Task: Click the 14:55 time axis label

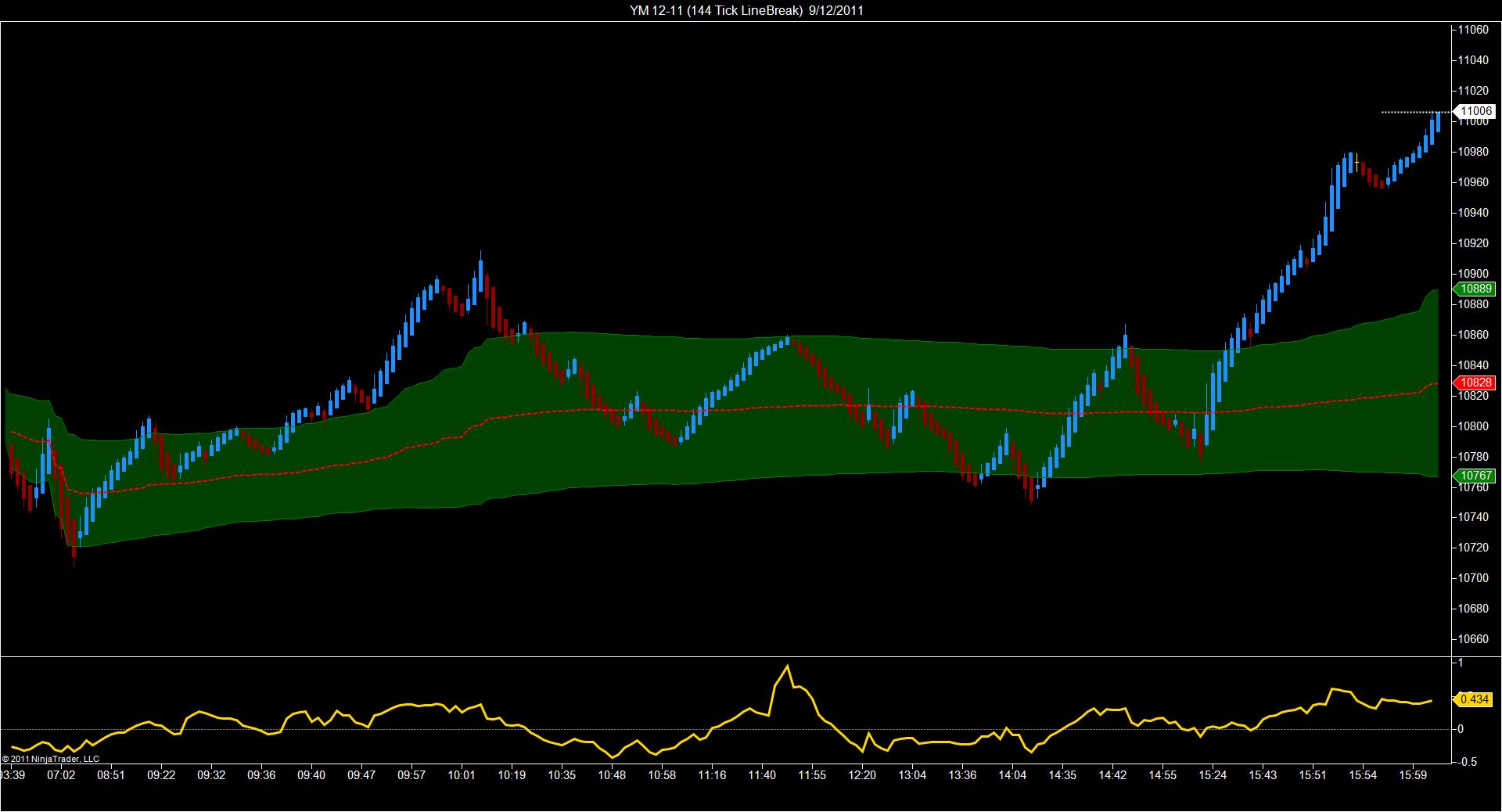Action: point(1162,775)
